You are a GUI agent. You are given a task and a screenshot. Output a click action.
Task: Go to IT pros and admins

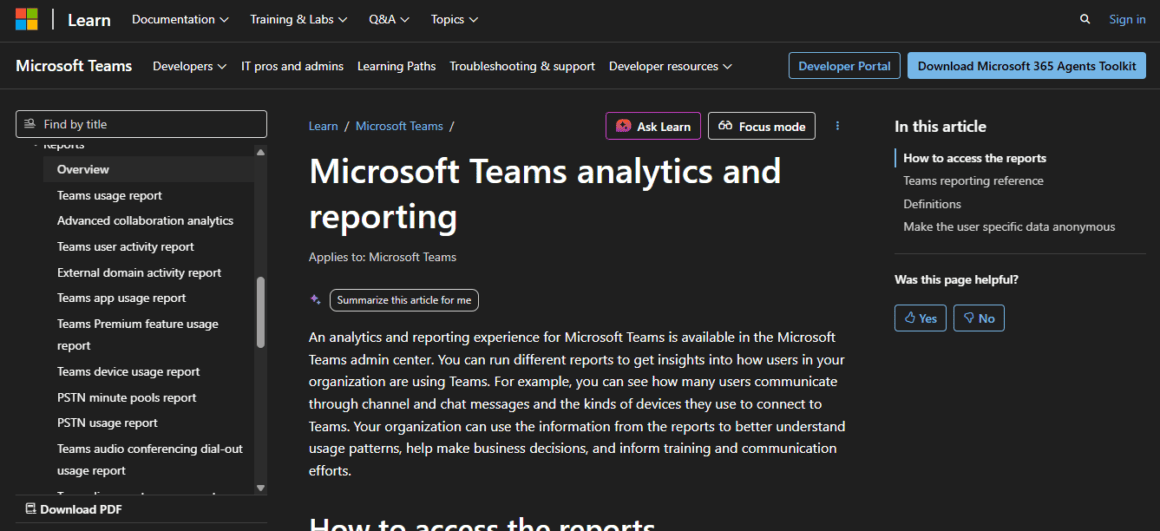(292, 67)
